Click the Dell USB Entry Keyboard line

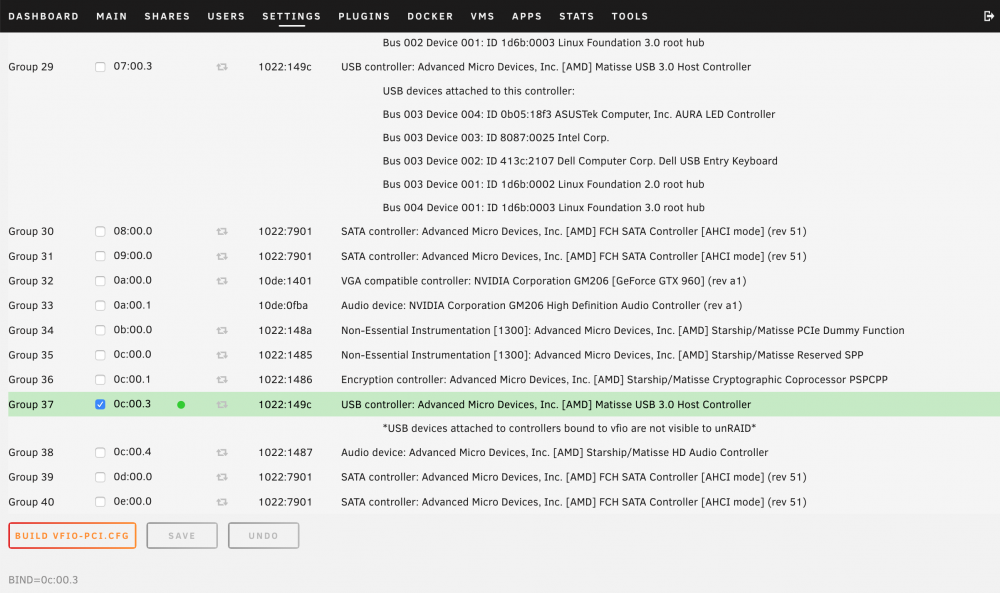[x=580, y=161]
